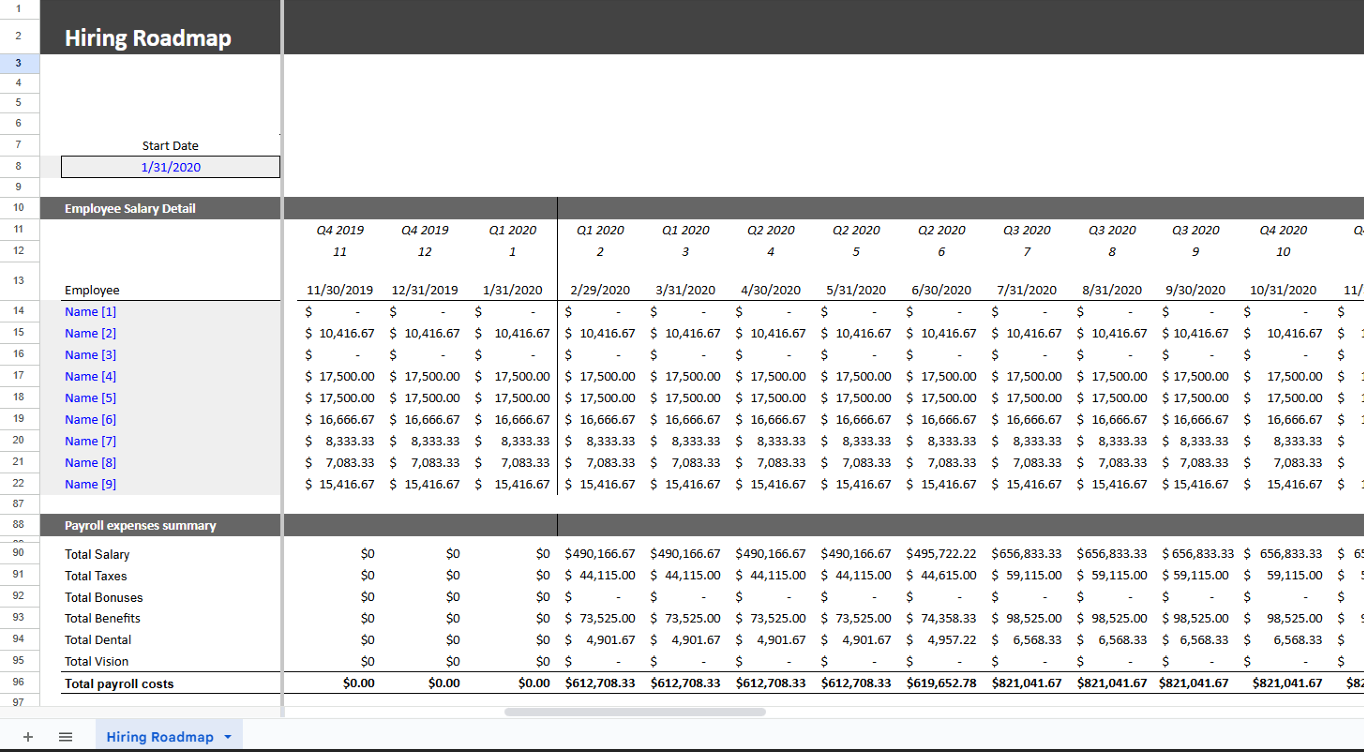
Task: Select the 11/30/2019 date header cell
Action: pos(340,290)
